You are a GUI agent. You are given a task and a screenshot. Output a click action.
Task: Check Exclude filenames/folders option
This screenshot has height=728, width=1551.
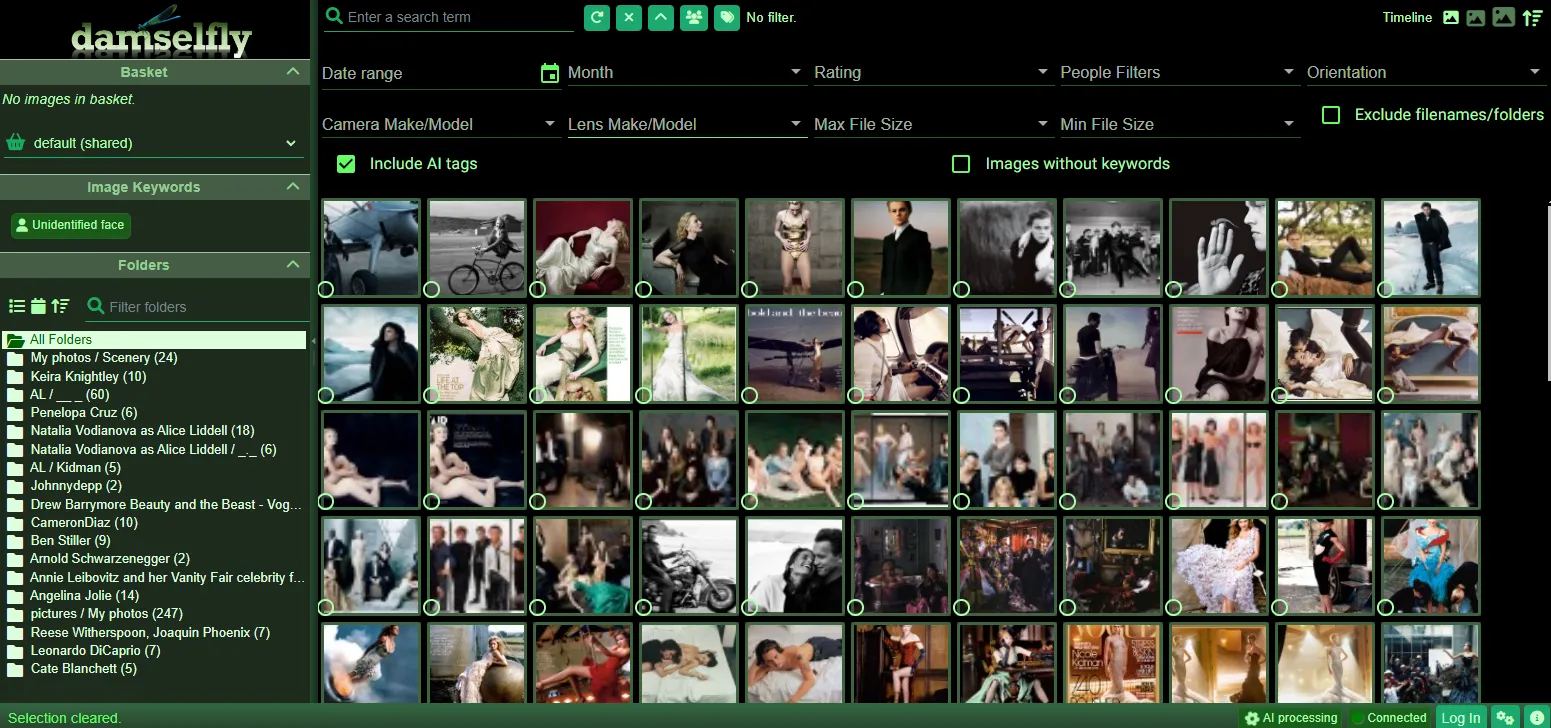pos(1331,115)
